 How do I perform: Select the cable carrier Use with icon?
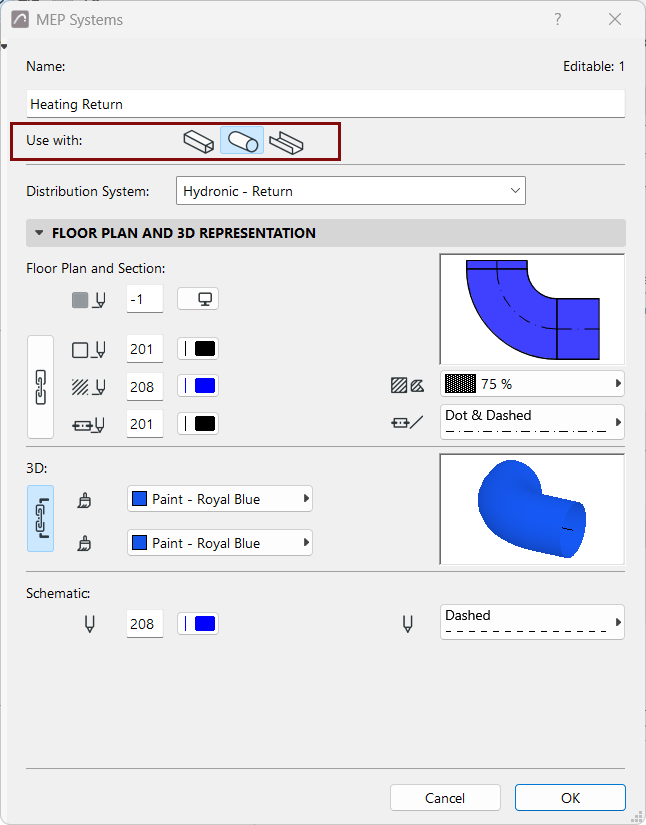coord(286,141)
